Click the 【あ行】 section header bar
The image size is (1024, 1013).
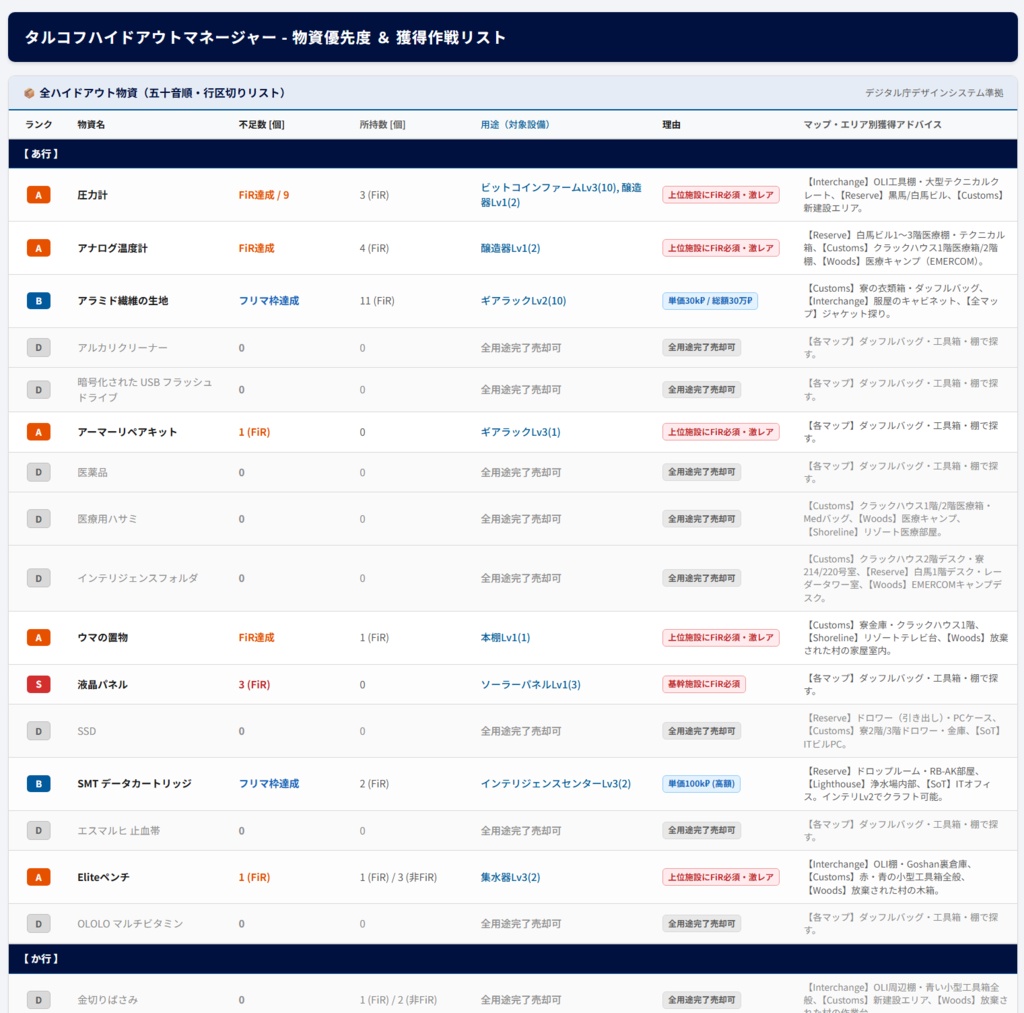click(x=513, y=153)
